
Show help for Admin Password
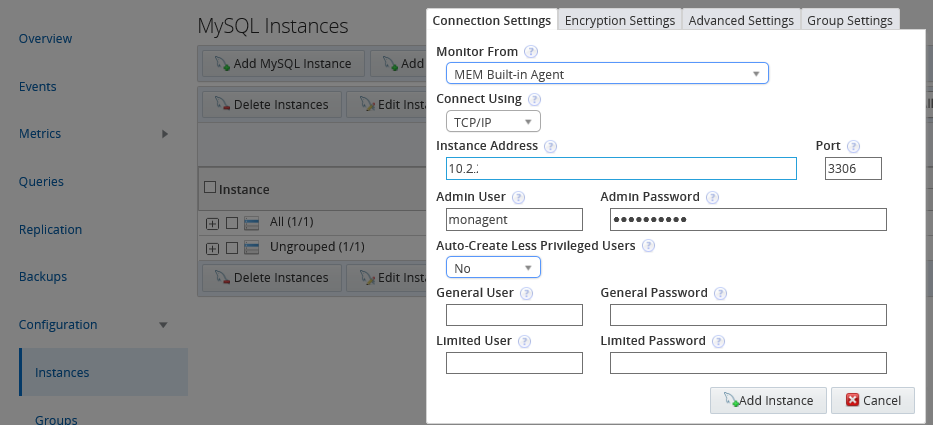tap(712, 198)
